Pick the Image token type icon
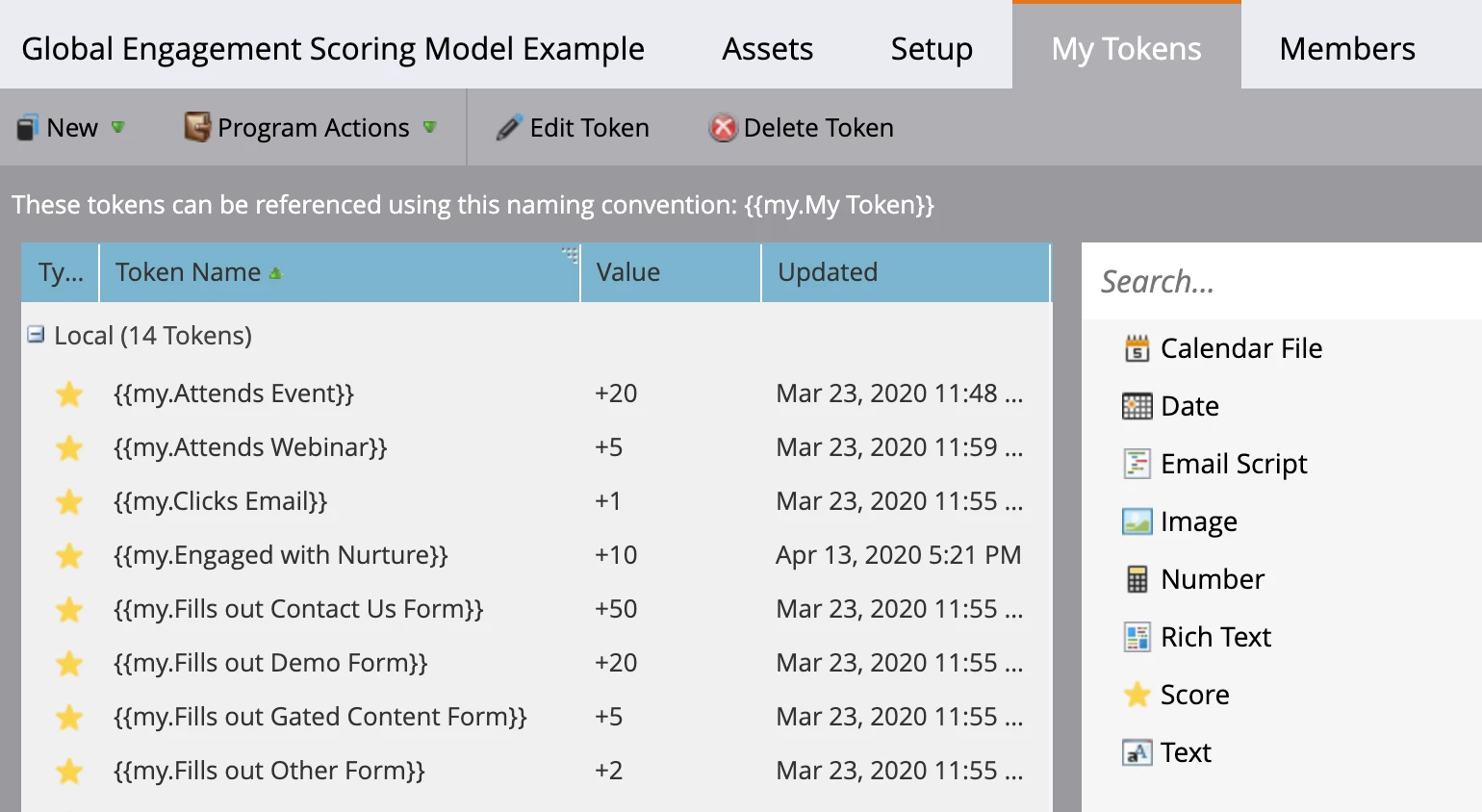This screenshot has height=812, width=1482. [1137, 521]
